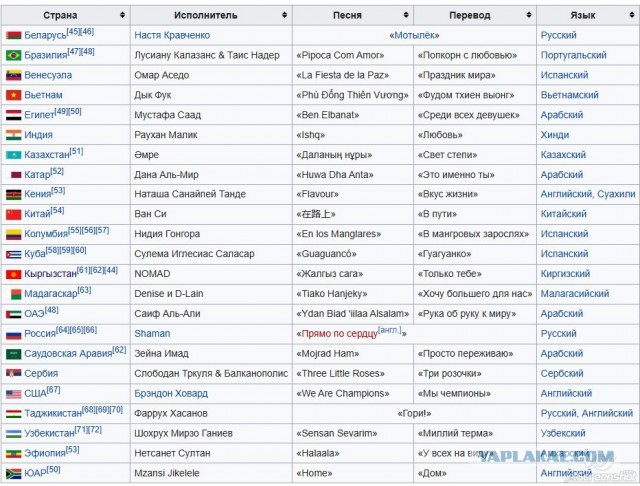Click the Ethiopia flag icon
The width and height of the screenshot is (640, 486).
pos(13,454)
